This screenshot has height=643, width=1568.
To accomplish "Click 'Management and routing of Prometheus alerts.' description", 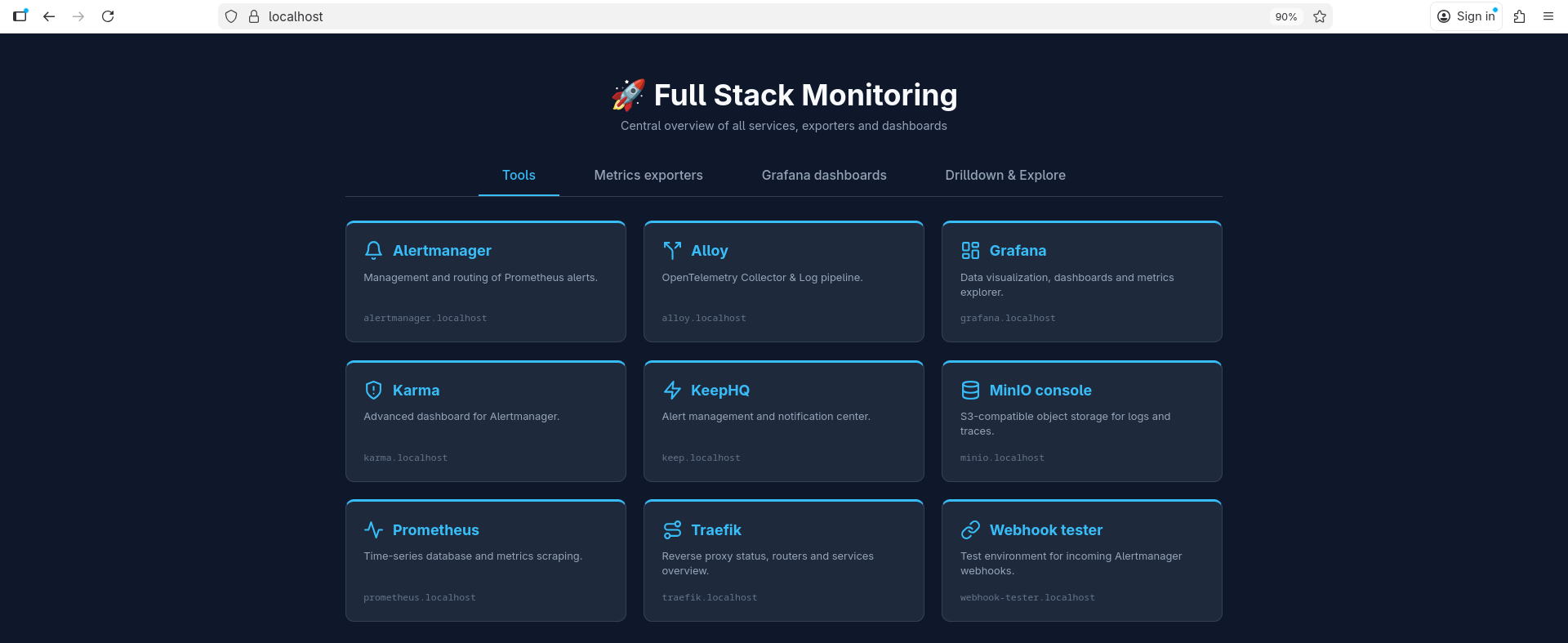I will click(x=480, y=278).
